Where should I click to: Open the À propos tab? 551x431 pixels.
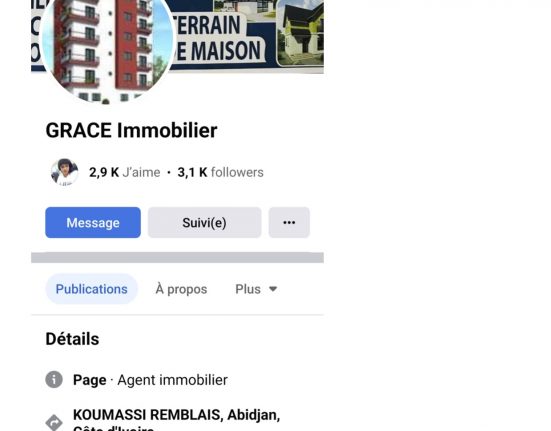pos(181,289)
